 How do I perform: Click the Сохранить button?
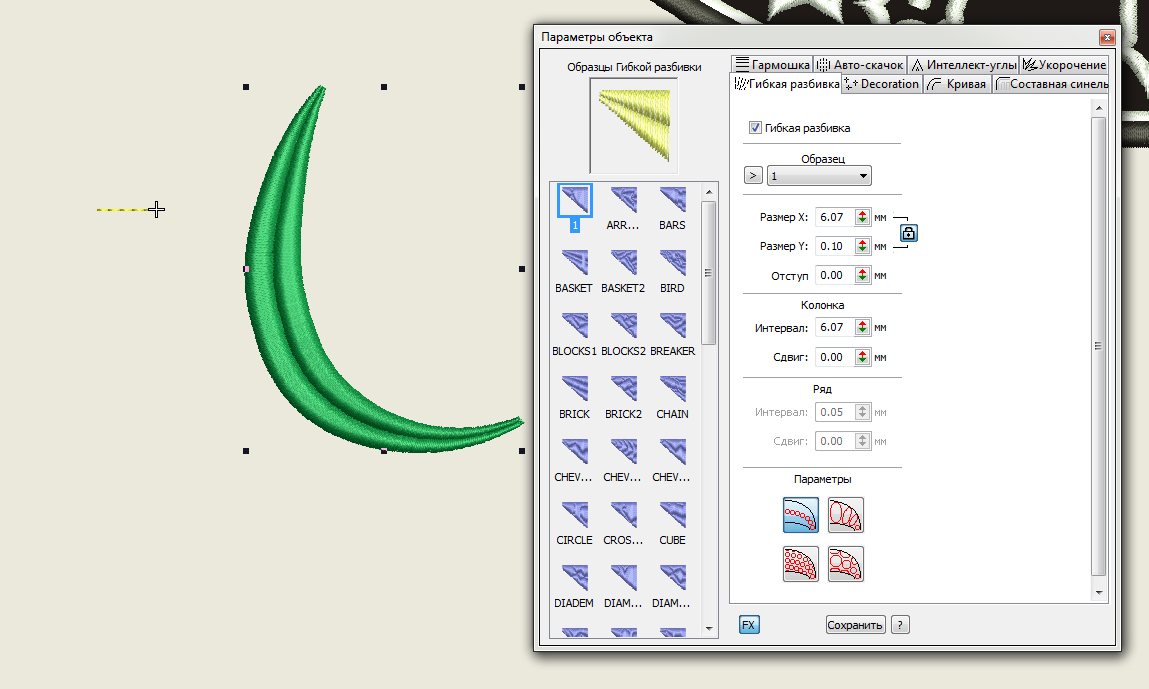coord(855,625)
